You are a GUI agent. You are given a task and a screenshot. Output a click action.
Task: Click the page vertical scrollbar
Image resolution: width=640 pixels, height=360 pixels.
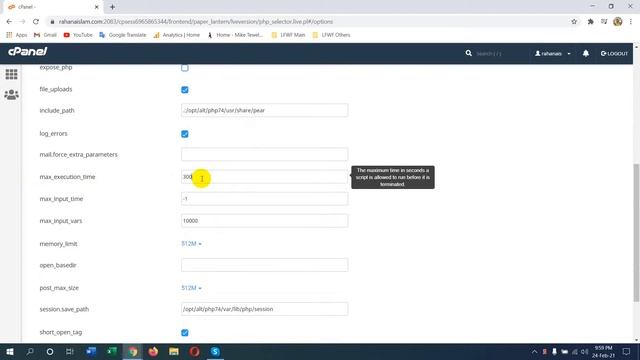tap(636, 233)
